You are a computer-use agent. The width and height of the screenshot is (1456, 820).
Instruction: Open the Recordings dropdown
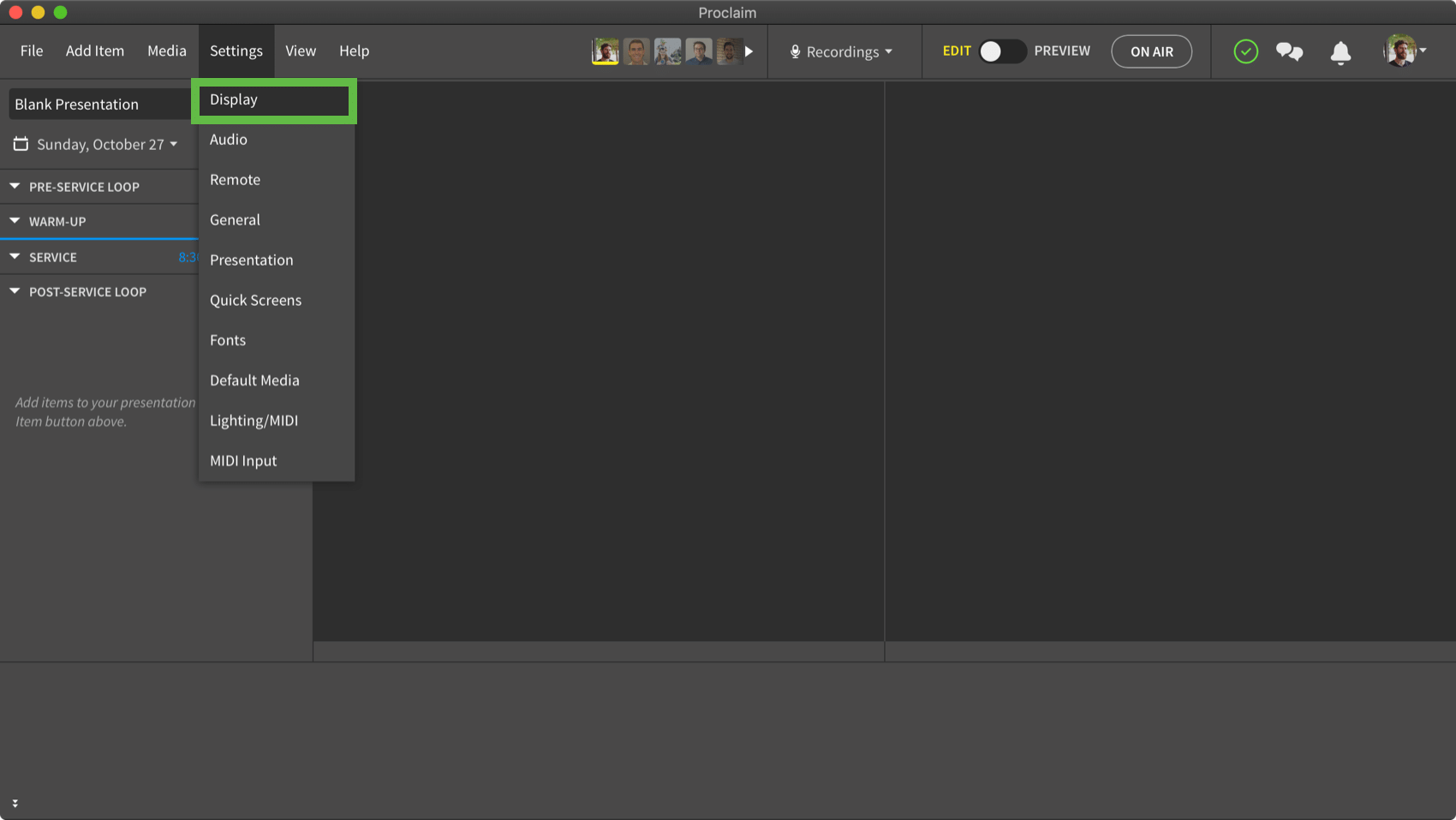pos(842,51)
